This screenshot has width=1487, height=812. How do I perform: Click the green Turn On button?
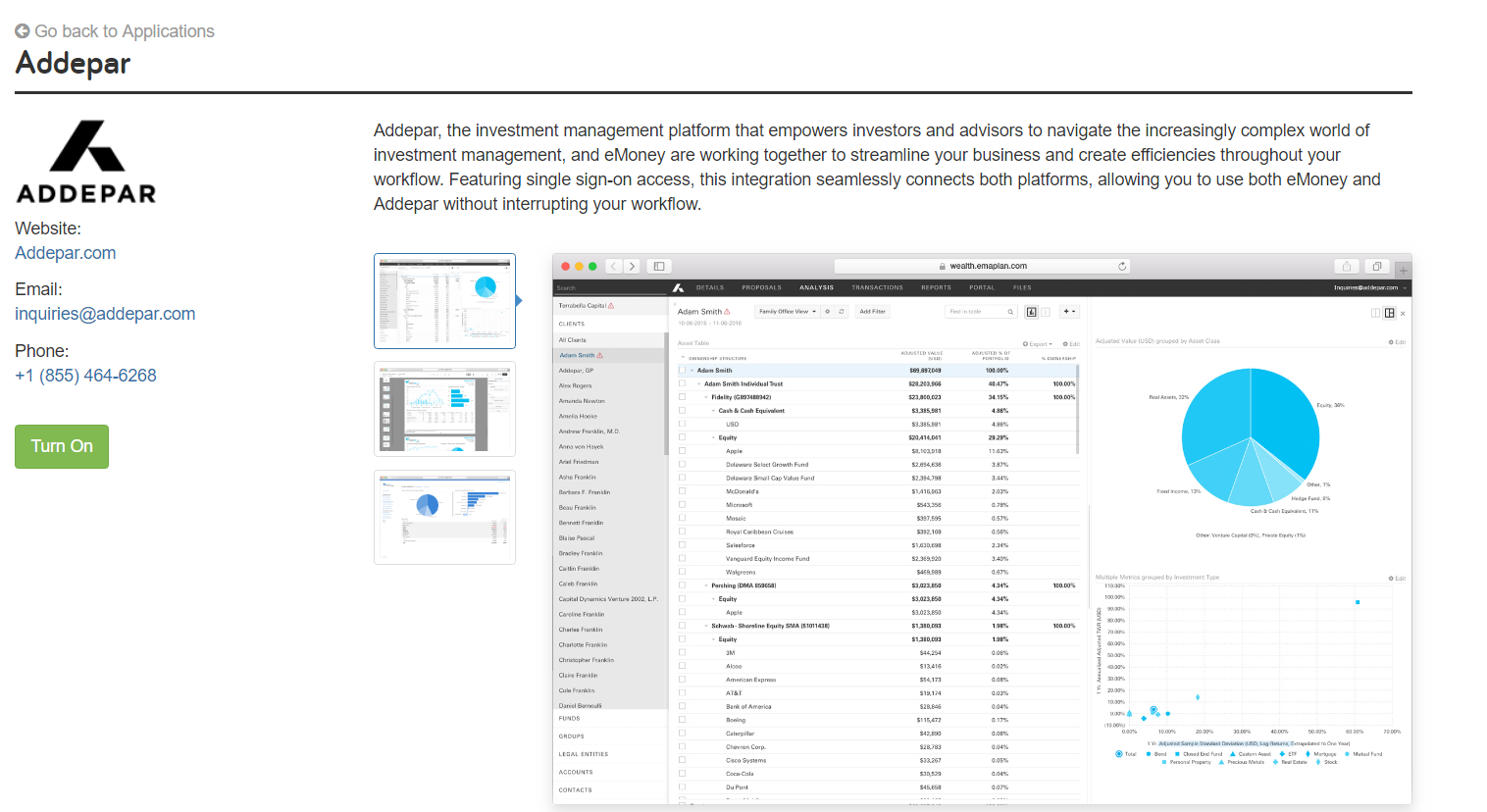click(62, 446)
